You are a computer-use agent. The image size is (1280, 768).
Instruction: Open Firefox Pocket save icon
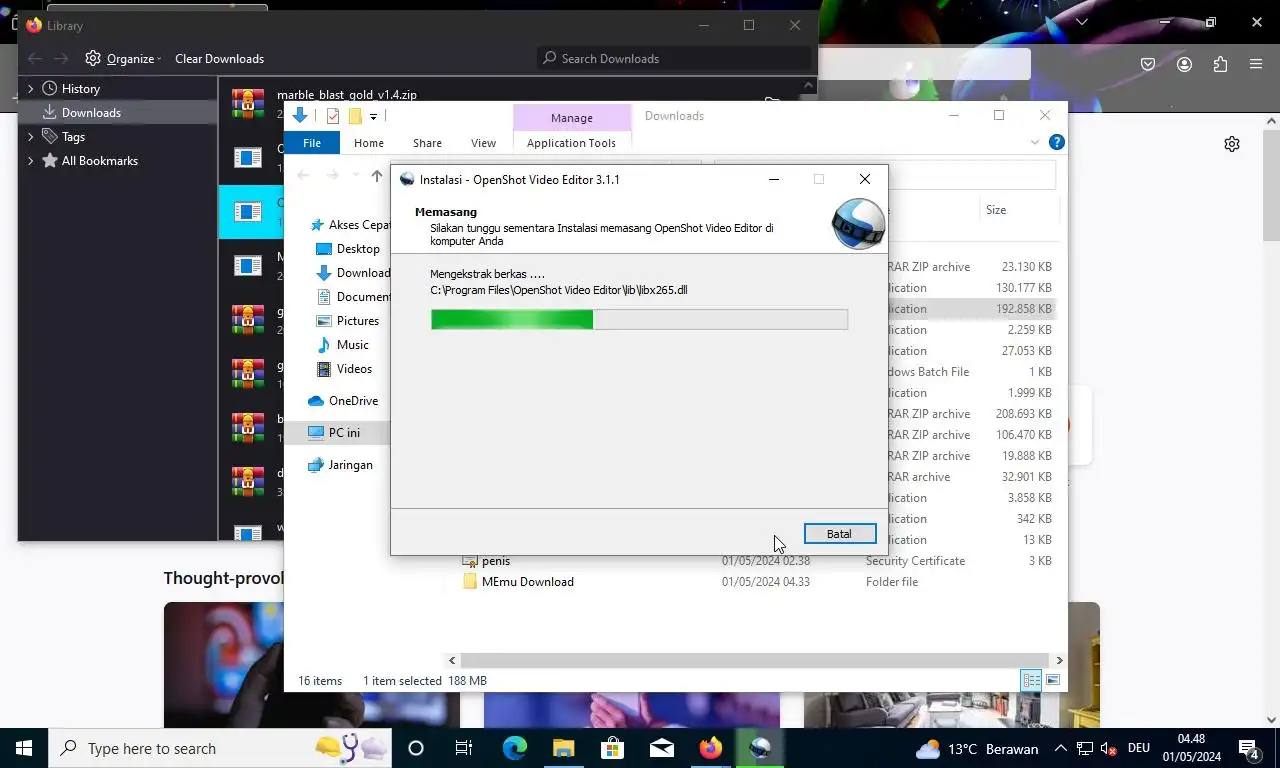(1148, 64)
